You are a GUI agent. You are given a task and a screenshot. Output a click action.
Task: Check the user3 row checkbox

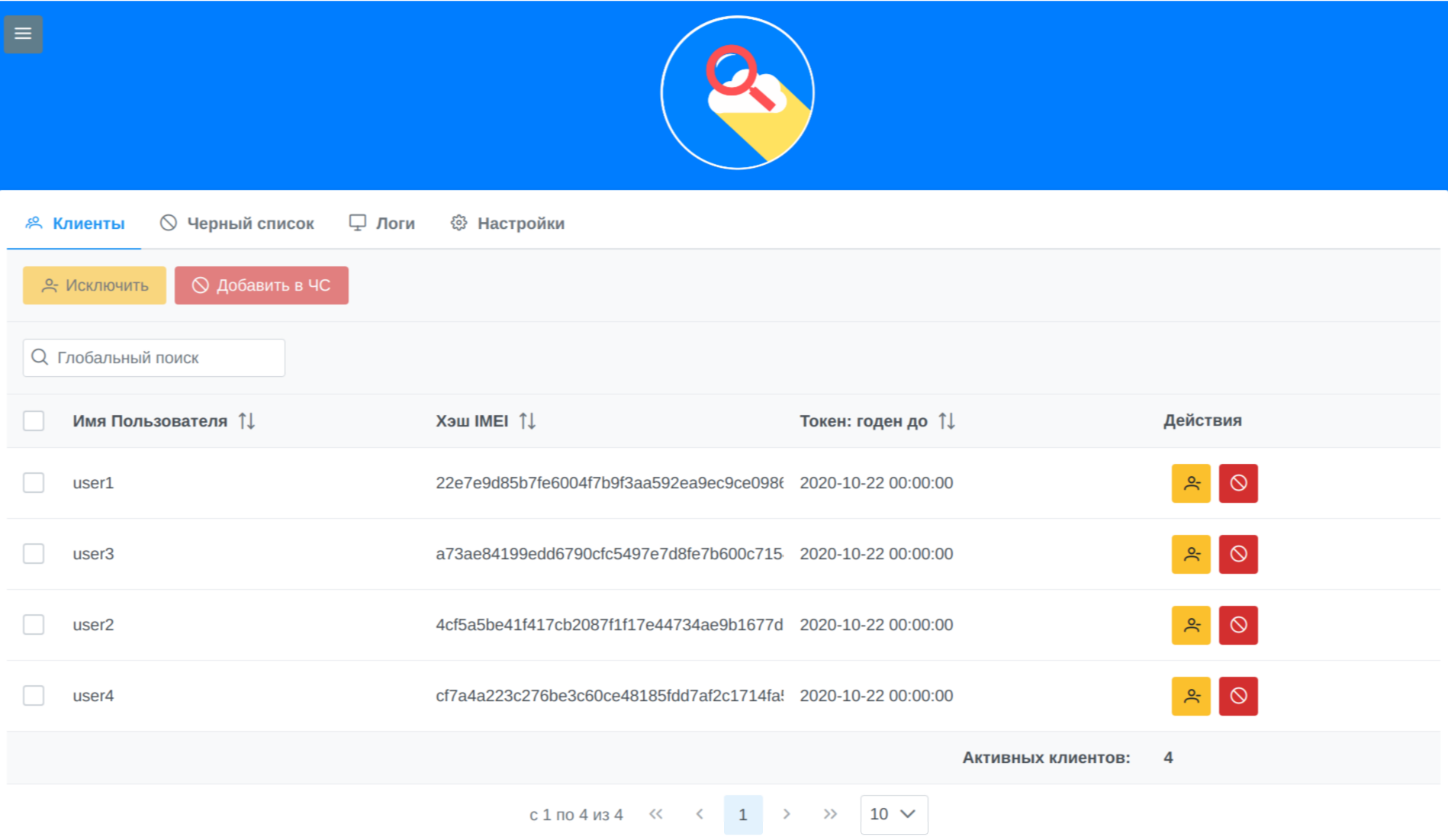coord(34,554)
